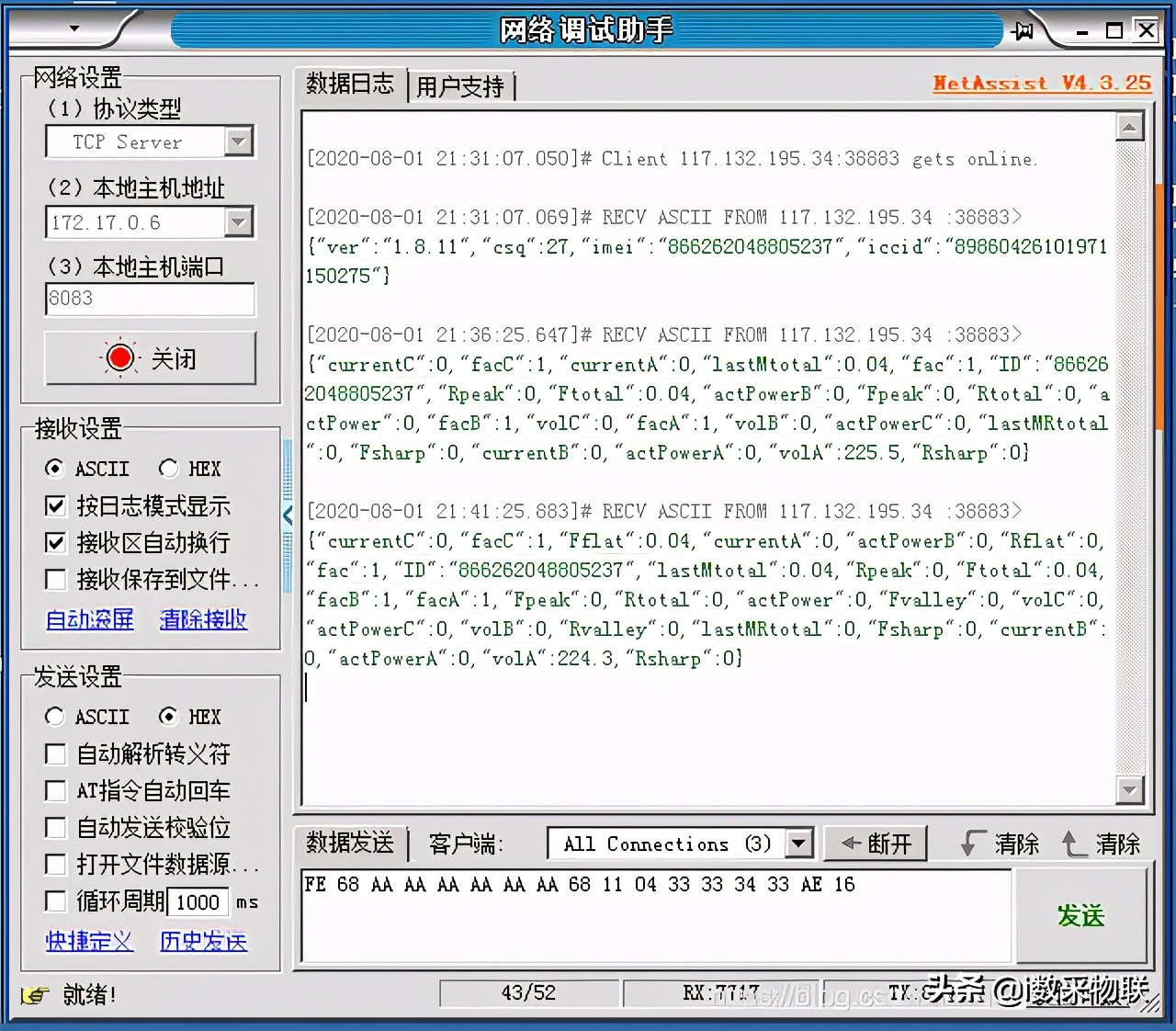
Task: Enable 接收保存到文件 checkbox
Action: (x=55, y=579)
